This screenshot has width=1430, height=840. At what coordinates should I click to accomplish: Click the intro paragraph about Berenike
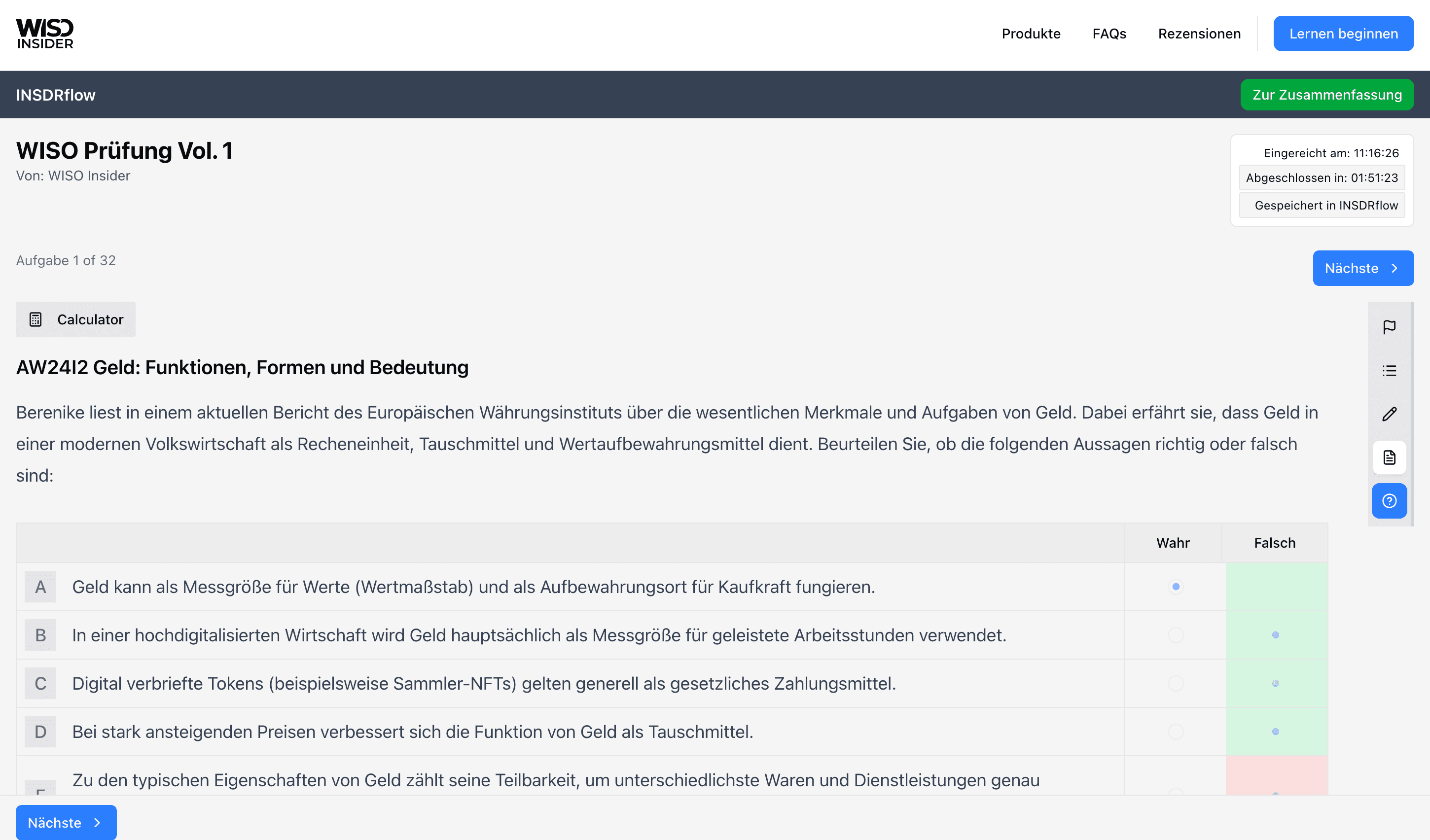[x=667, y=444]
